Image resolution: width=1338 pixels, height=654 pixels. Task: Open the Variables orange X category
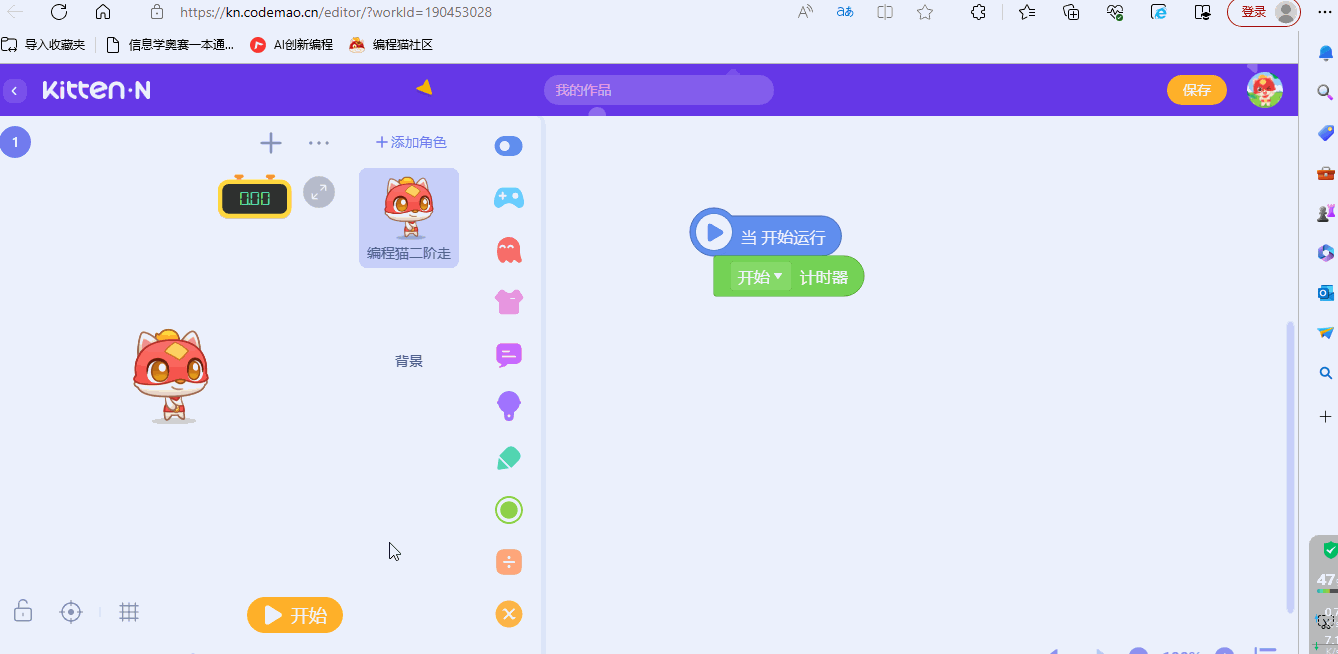click(x=509, y=614)
